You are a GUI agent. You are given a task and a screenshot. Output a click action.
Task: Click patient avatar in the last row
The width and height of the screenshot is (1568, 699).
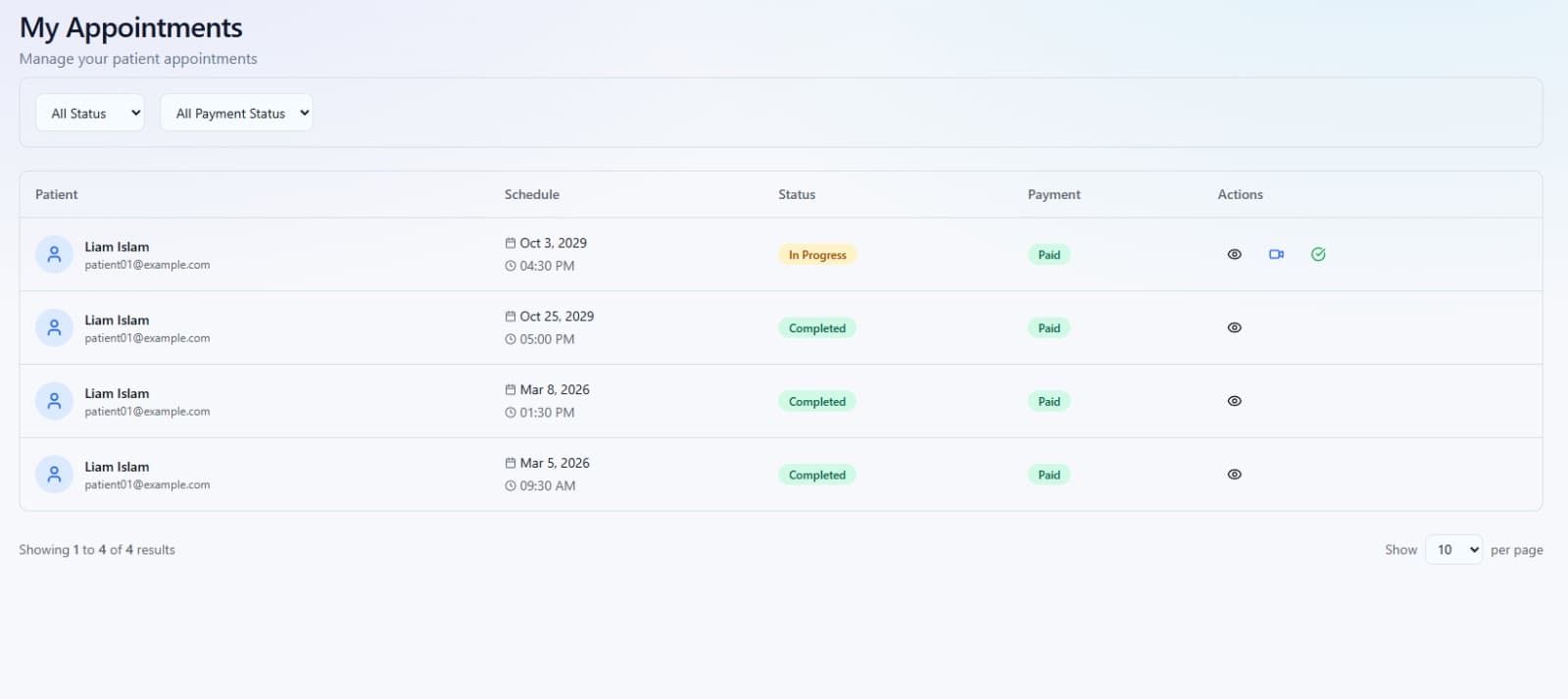[x=54, y=474]
